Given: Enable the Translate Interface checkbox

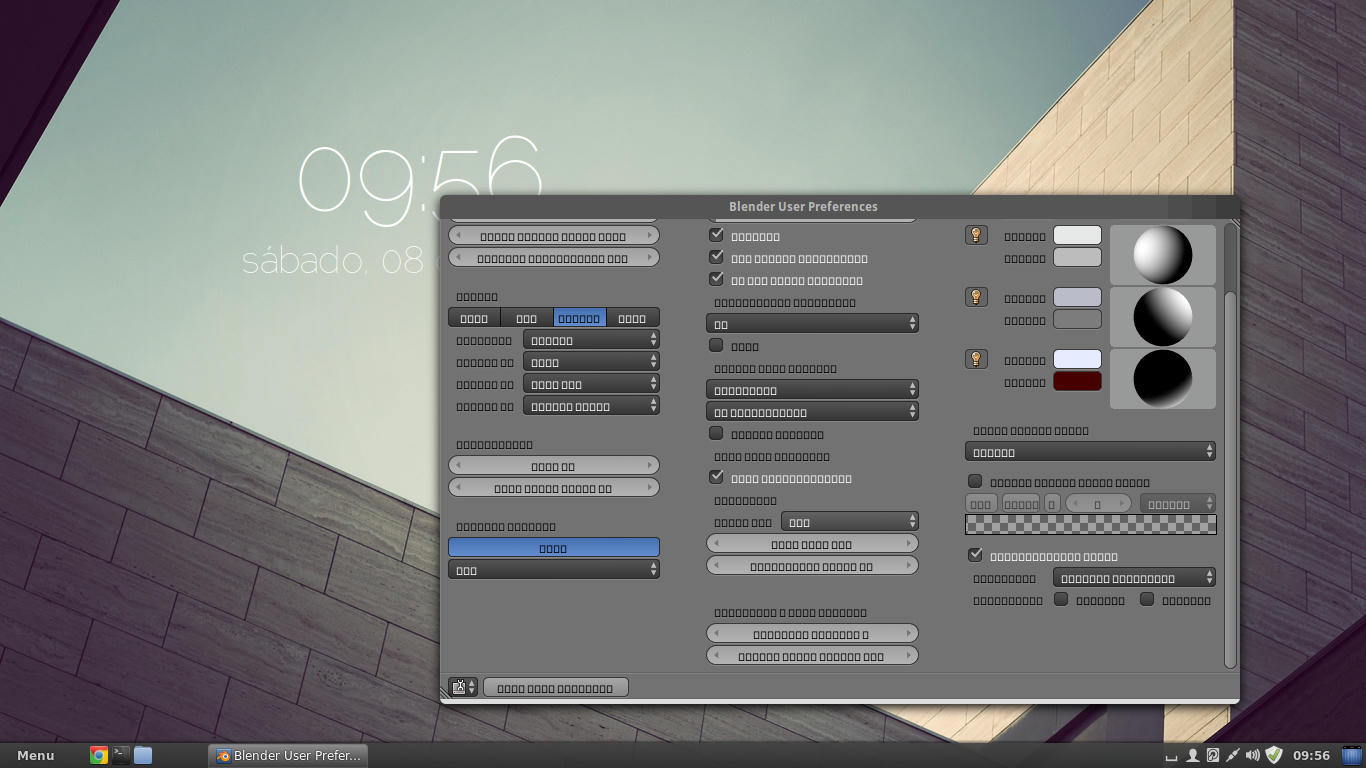Looking at the screenshot, I should pyautogui.click(x=1061, y=599).
